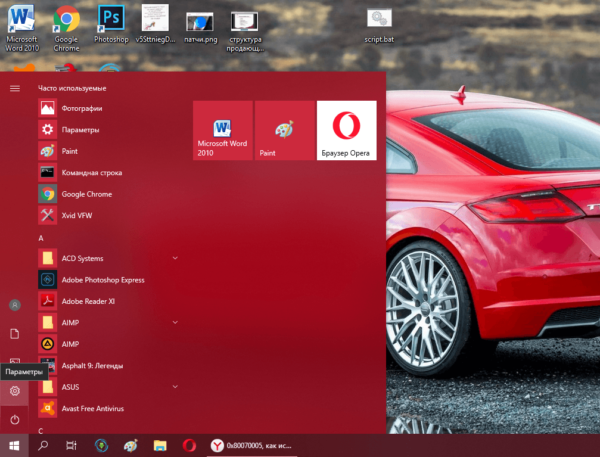600x457 pixels.
Task: Click the letter A section header
Action: 41,238
